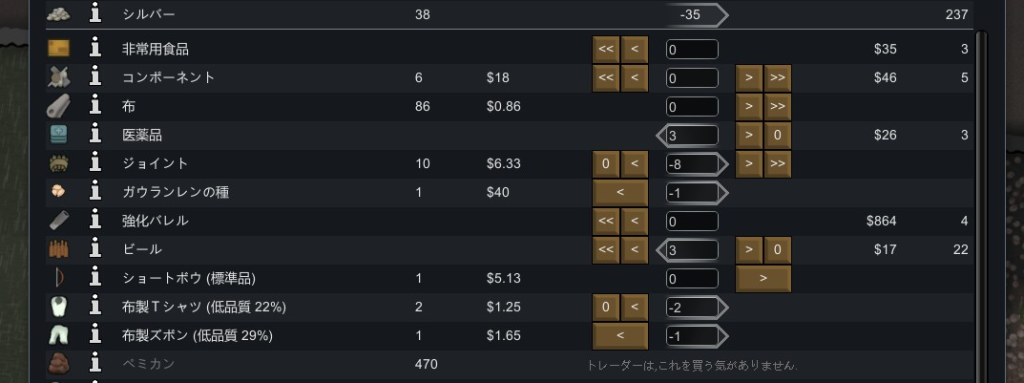Reset ジョイント trade with the 0 button
Screen dimensions: 1024x383
606,164
